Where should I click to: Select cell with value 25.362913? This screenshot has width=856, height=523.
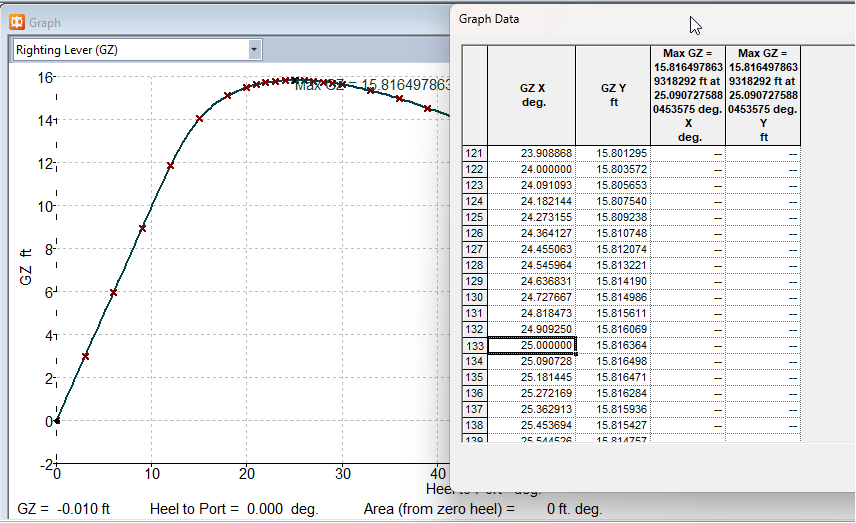pyautogui.click(x=532, y=409)
